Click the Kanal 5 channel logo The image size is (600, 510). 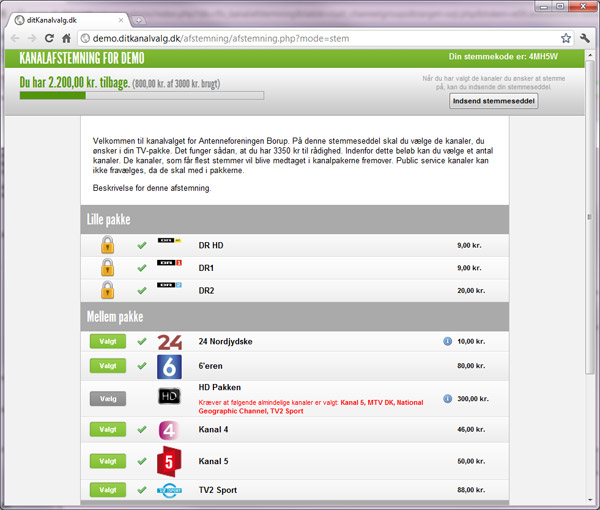[169, 462]
